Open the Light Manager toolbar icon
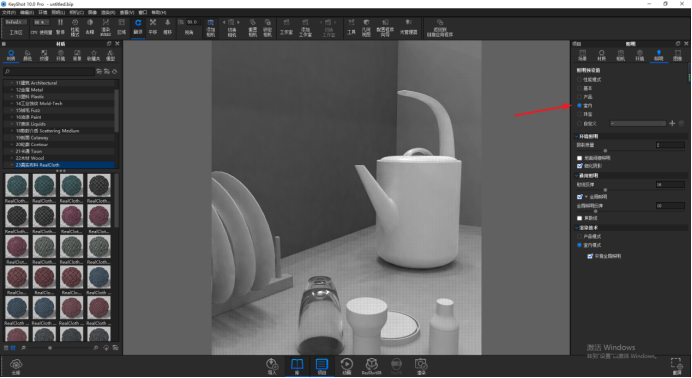Viewport: 692px width, 378px height. [409, 22]
